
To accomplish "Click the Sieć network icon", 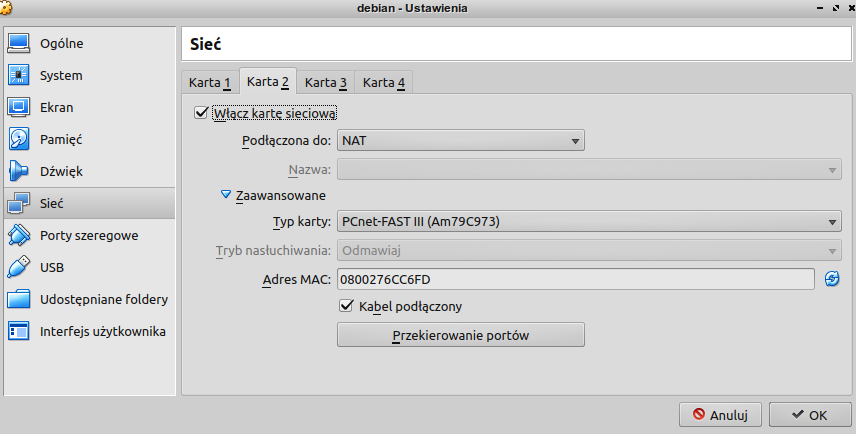I will click(19, 203).
